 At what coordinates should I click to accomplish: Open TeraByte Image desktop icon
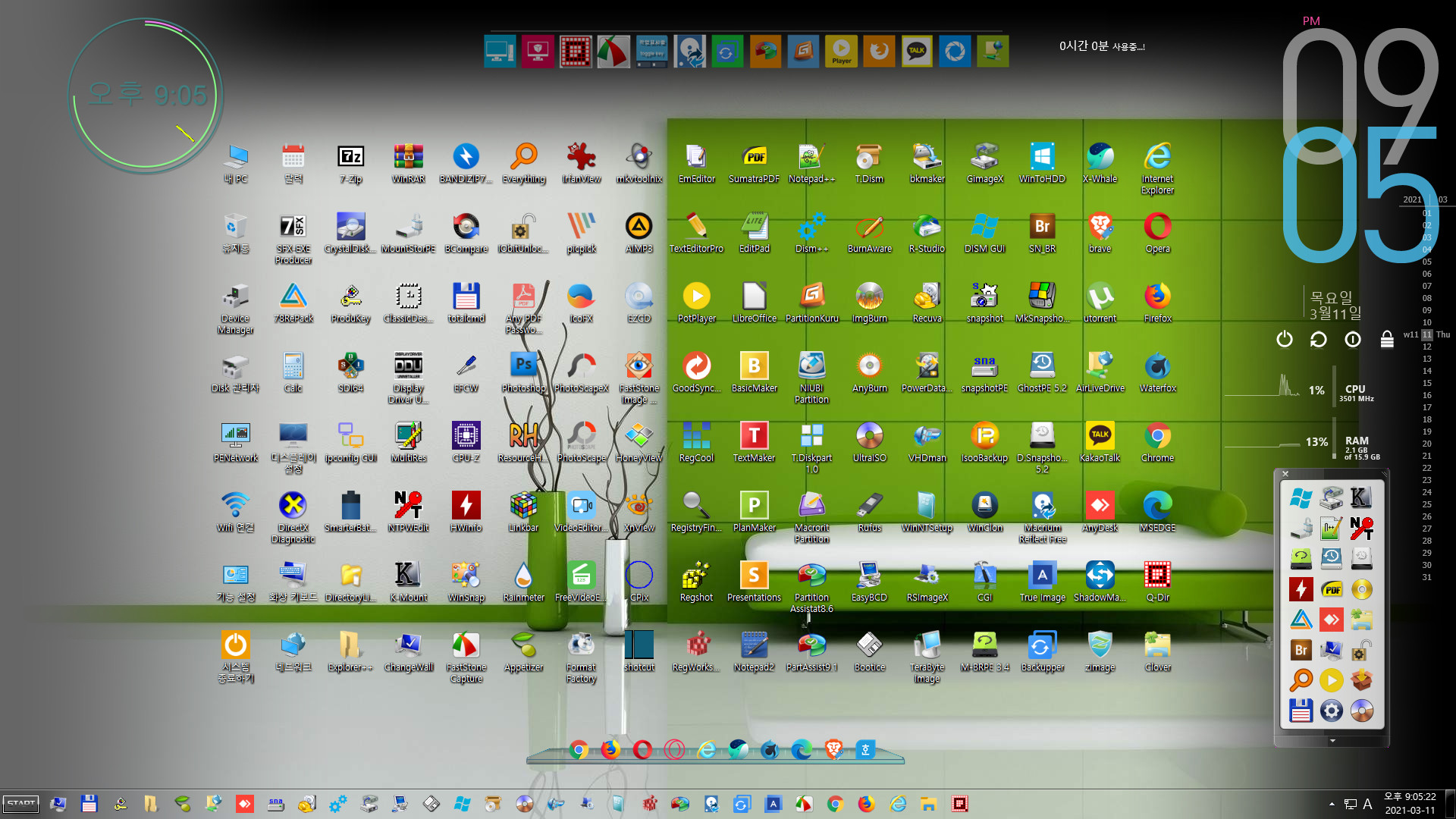pyautogui.click(x=927, y=657)
